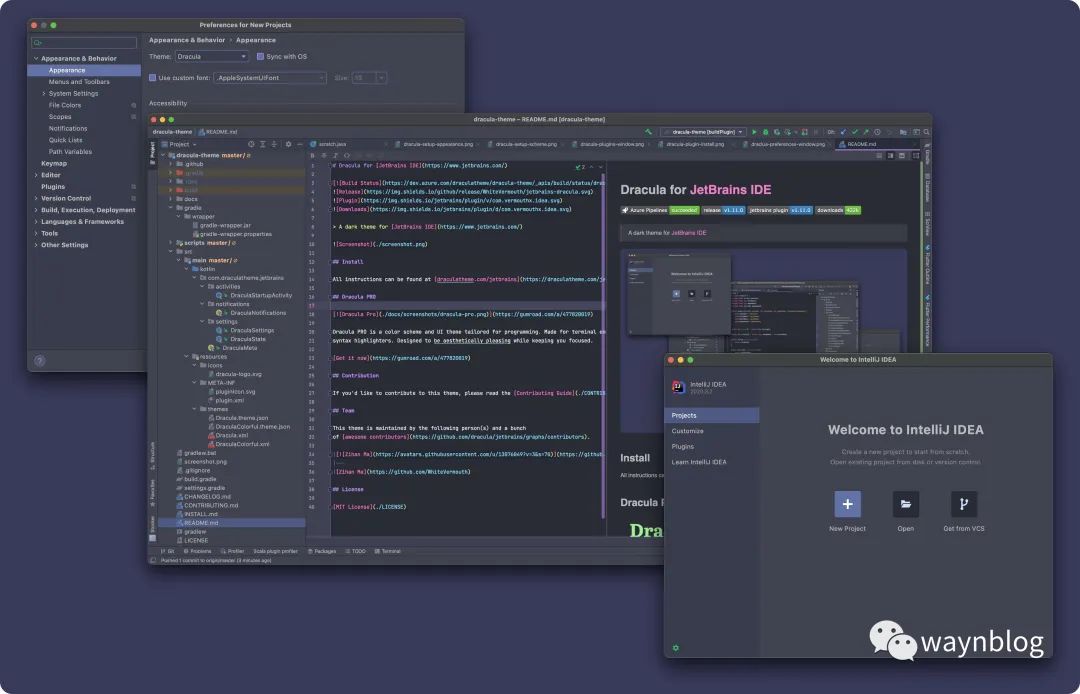Click Collapse All icon in Project panel

point(274,144)
